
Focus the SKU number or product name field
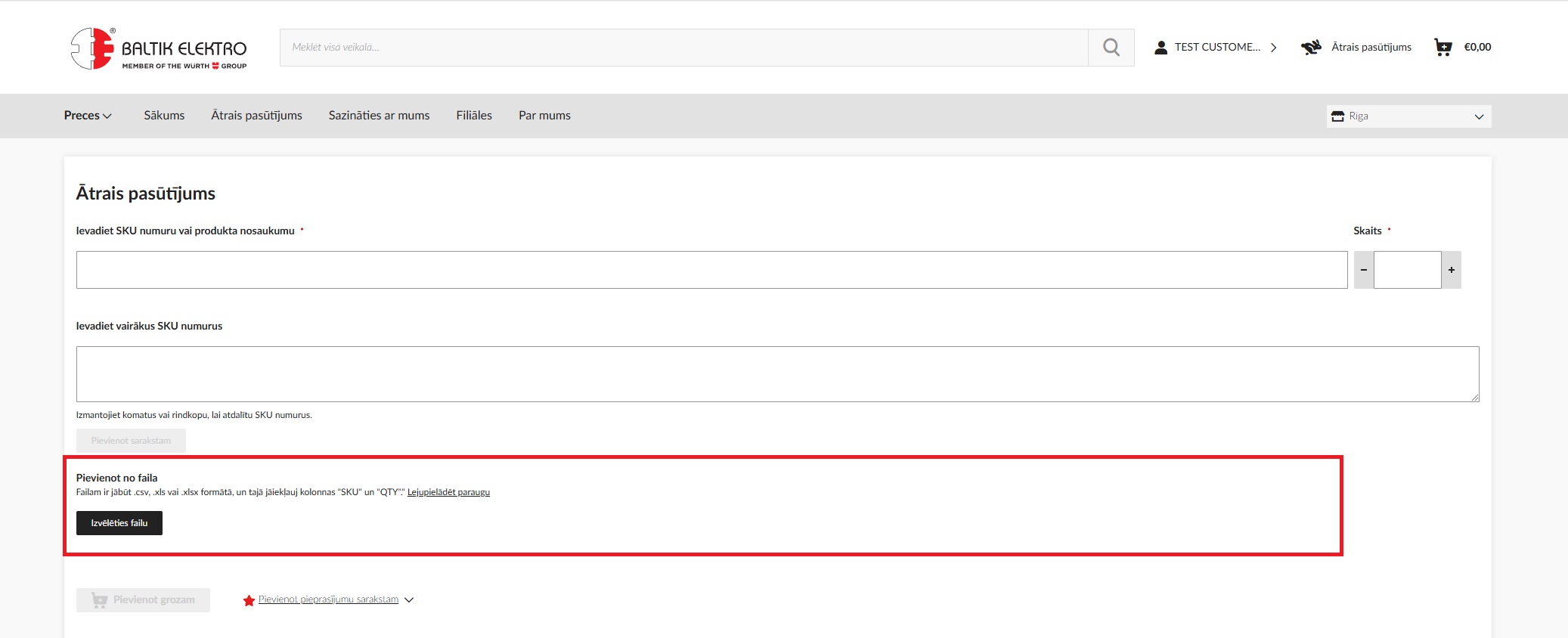[711, 270]
